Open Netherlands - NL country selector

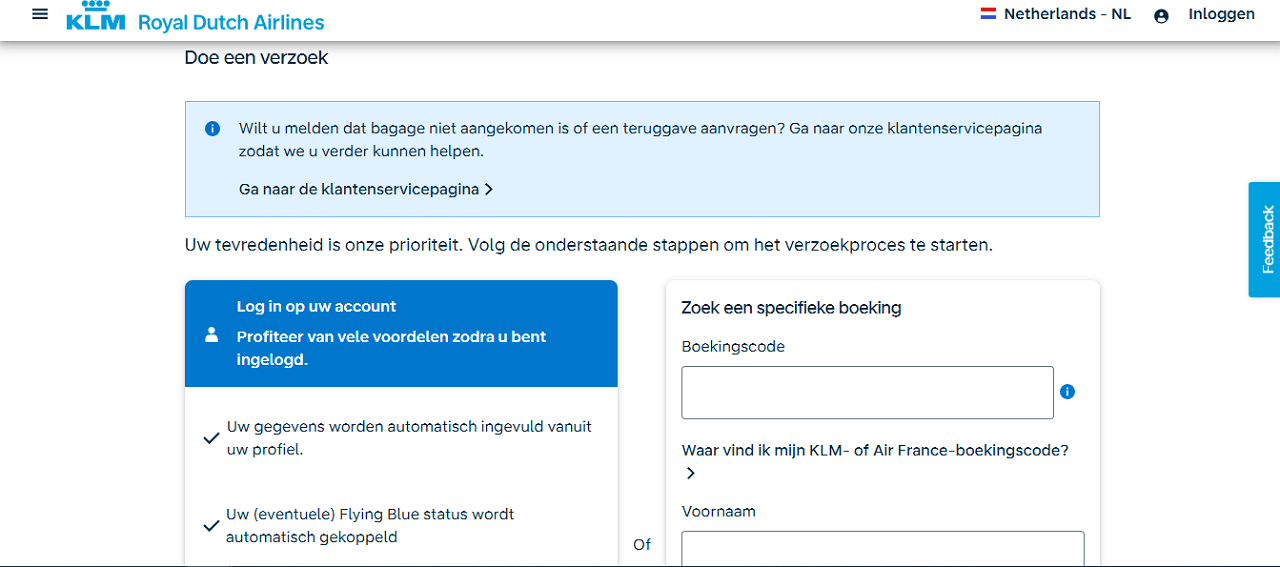tap(1056, 14)
